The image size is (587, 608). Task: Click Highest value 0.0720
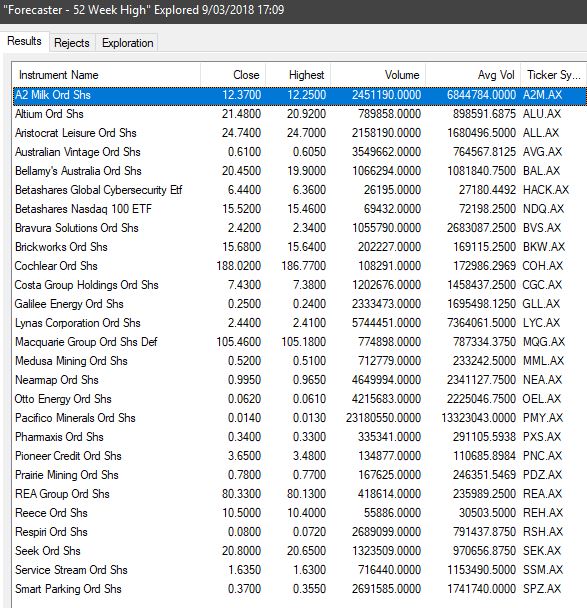(310, 532)
